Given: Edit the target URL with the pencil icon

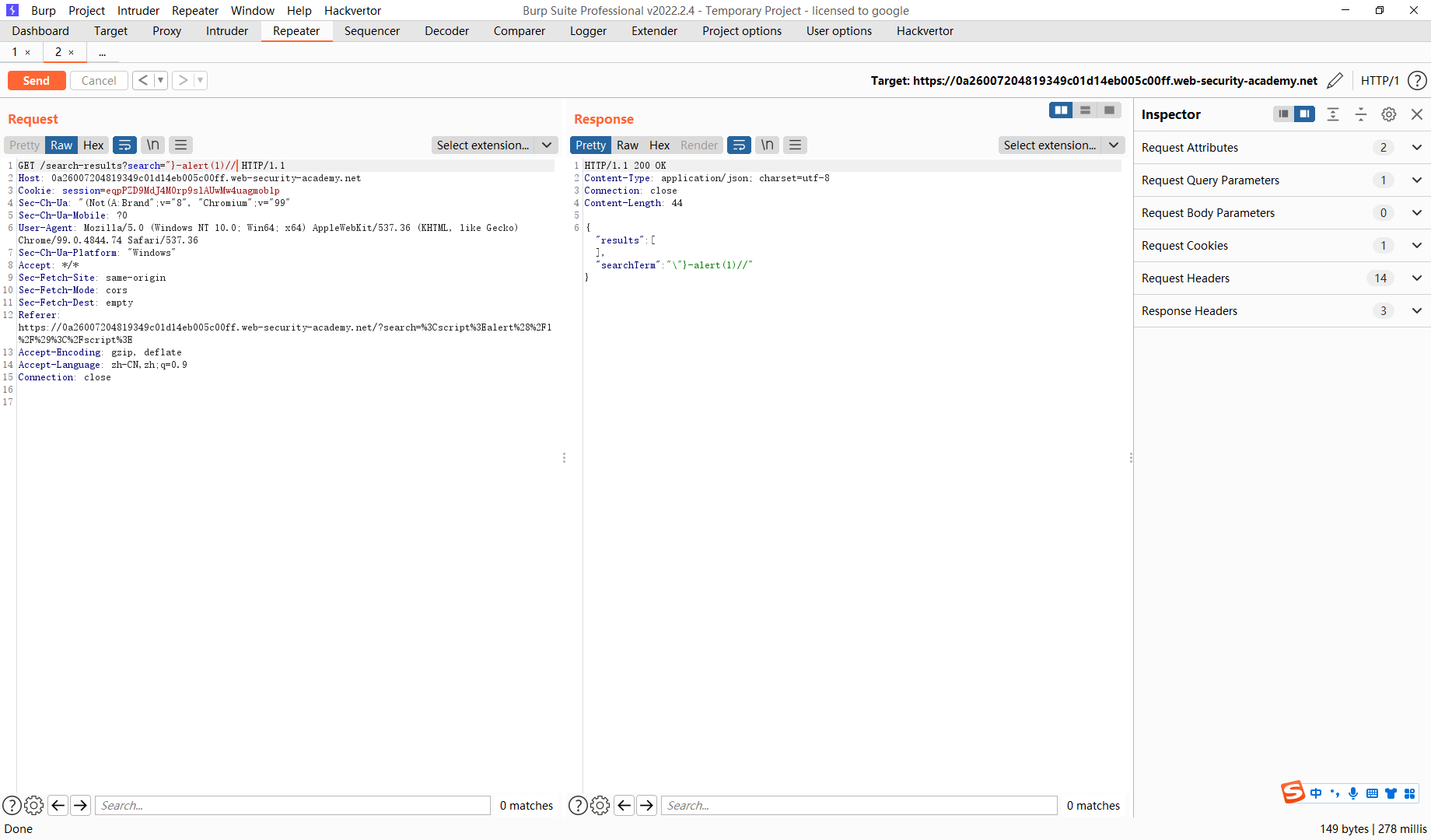Looking at the screenshot, I should 1336,80.
